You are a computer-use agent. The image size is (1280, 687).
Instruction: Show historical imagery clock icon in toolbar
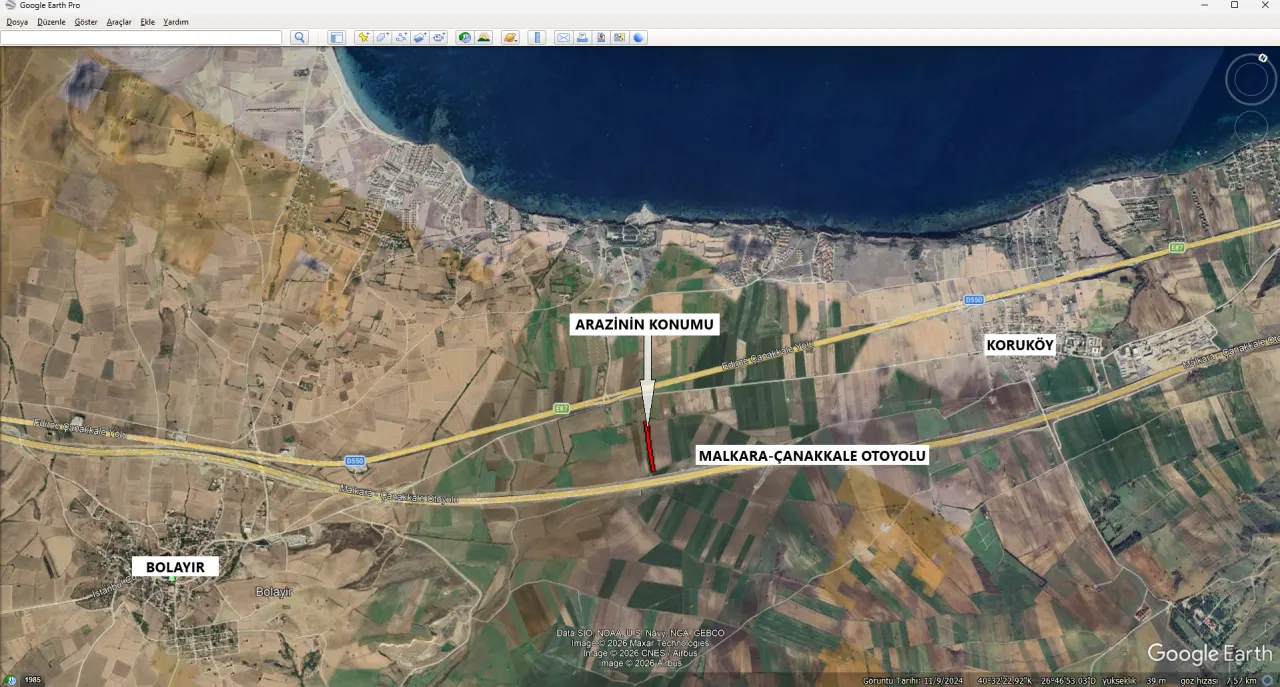pos(465,37)
